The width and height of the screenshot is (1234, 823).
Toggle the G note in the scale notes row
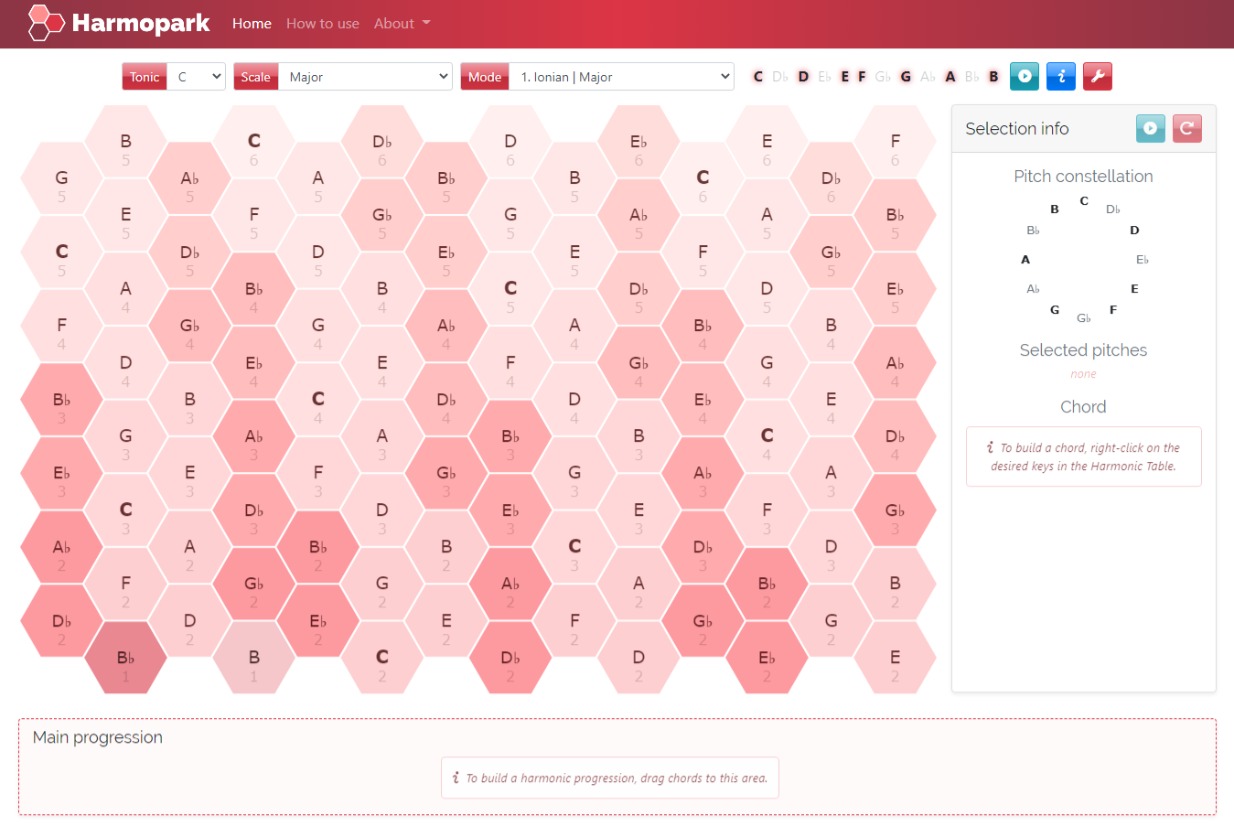pyautogui.click(x=905, y=77)
